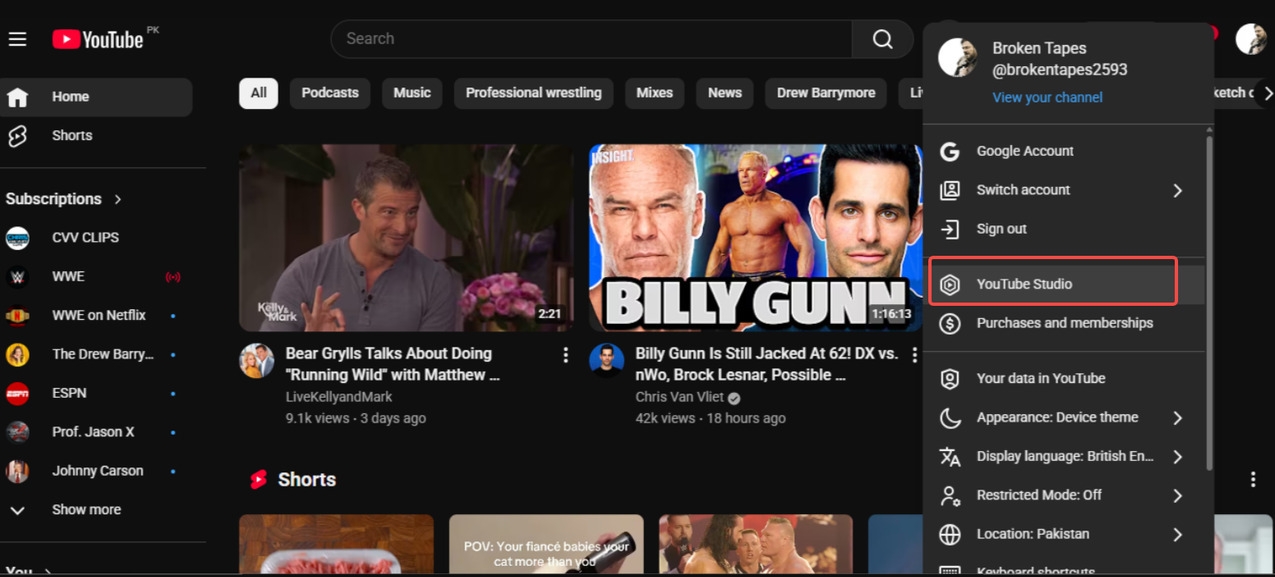Click Purchases and memberships dollar icon

(950, 323)
